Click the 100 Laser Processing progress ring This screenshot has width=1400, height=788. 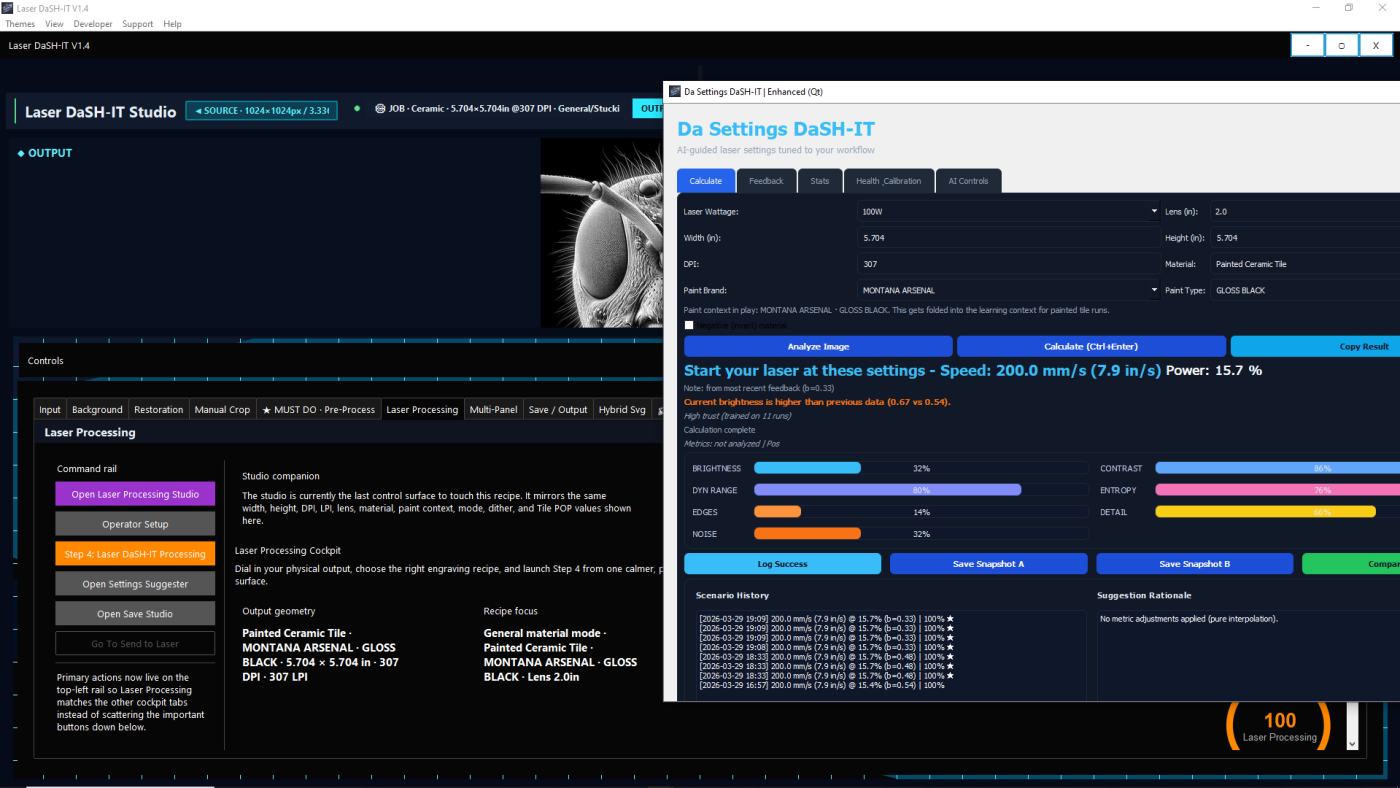pyautogui.click(x=1279, y=726)
